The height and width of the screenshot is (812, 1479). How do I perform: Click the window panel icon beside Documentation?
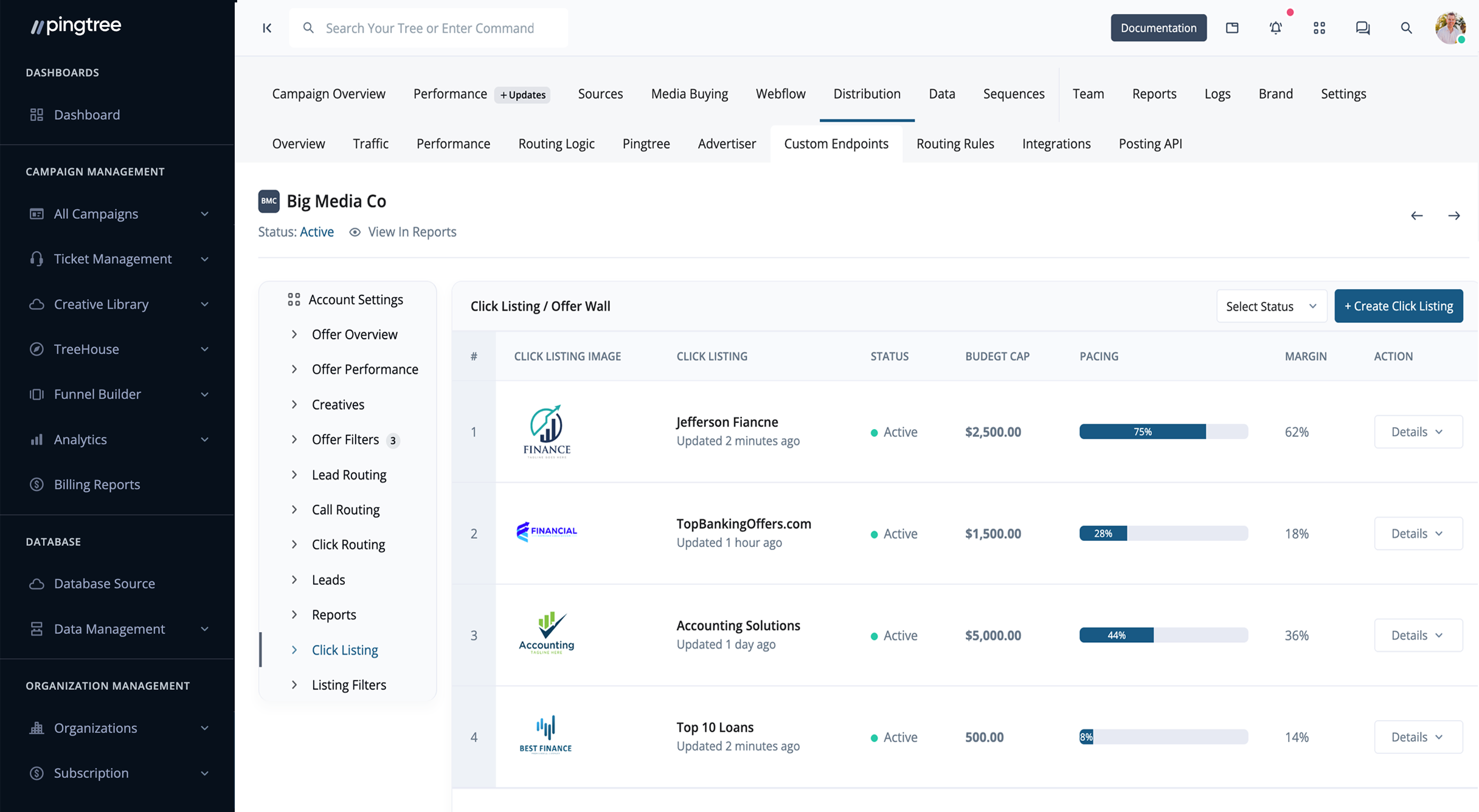[1232, 28]
